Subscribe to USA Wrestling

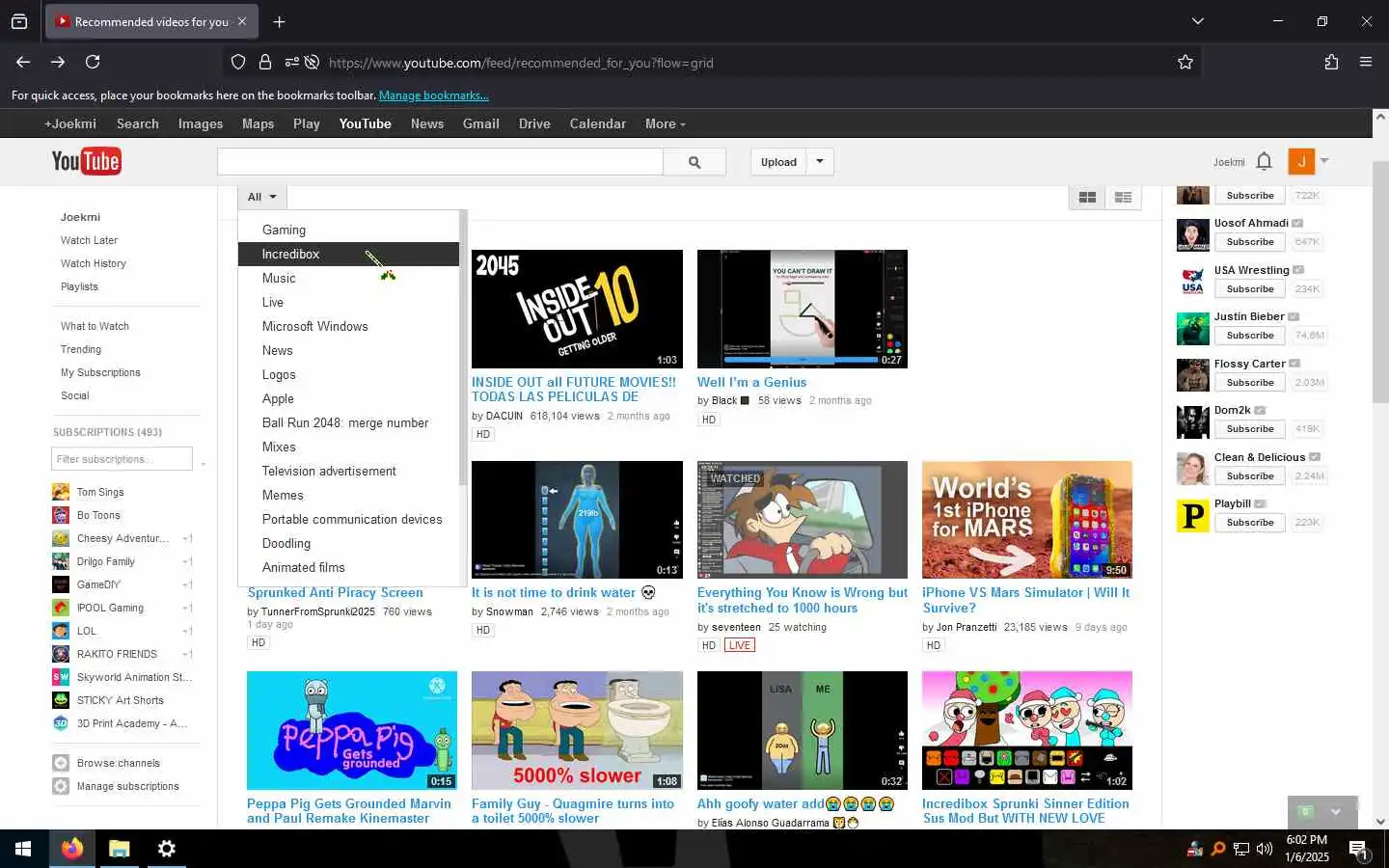[1250, 289]
